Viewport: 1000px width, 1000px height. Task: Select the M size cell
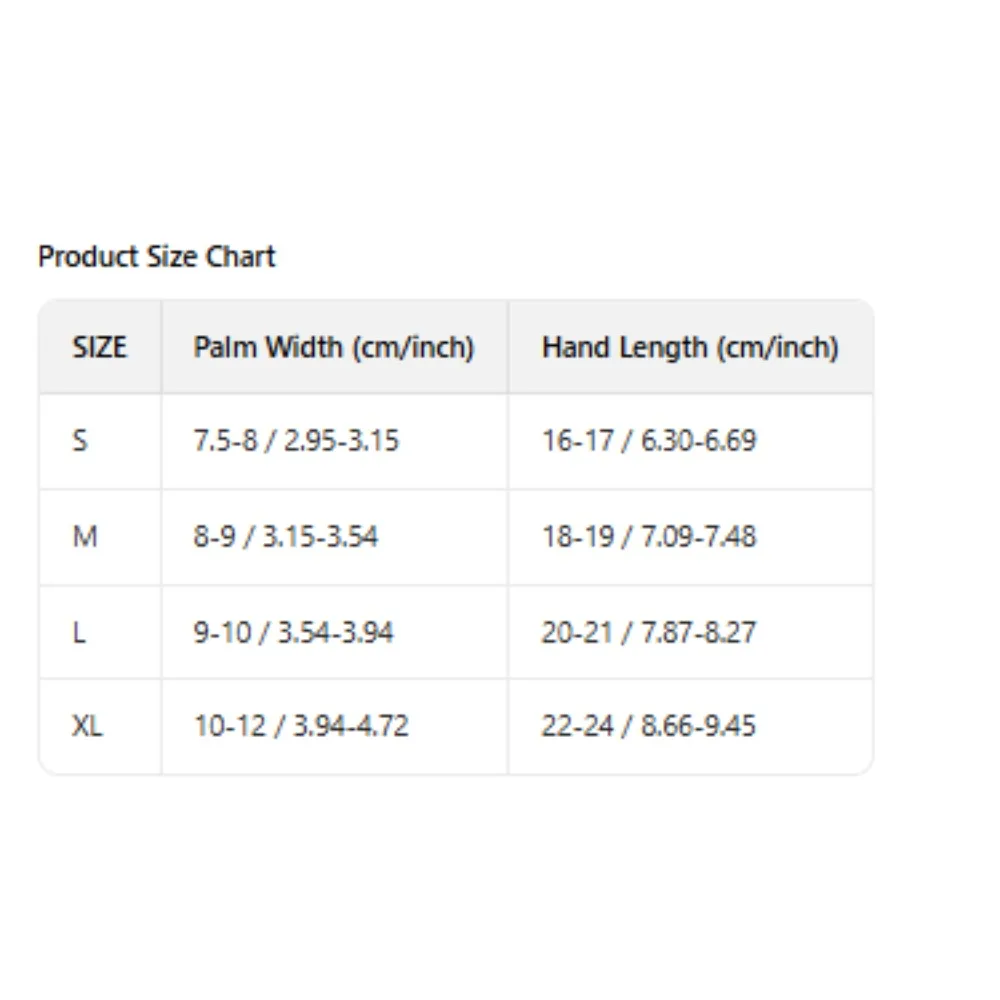coord(85,537)
